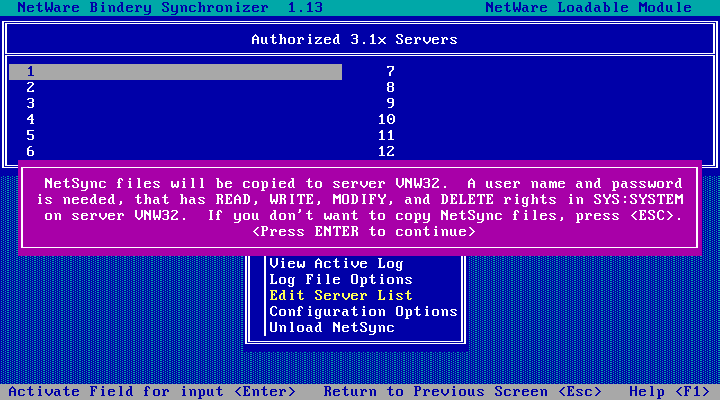Click Activate Field for input <Enter> hint

click(x=152, y=392)
